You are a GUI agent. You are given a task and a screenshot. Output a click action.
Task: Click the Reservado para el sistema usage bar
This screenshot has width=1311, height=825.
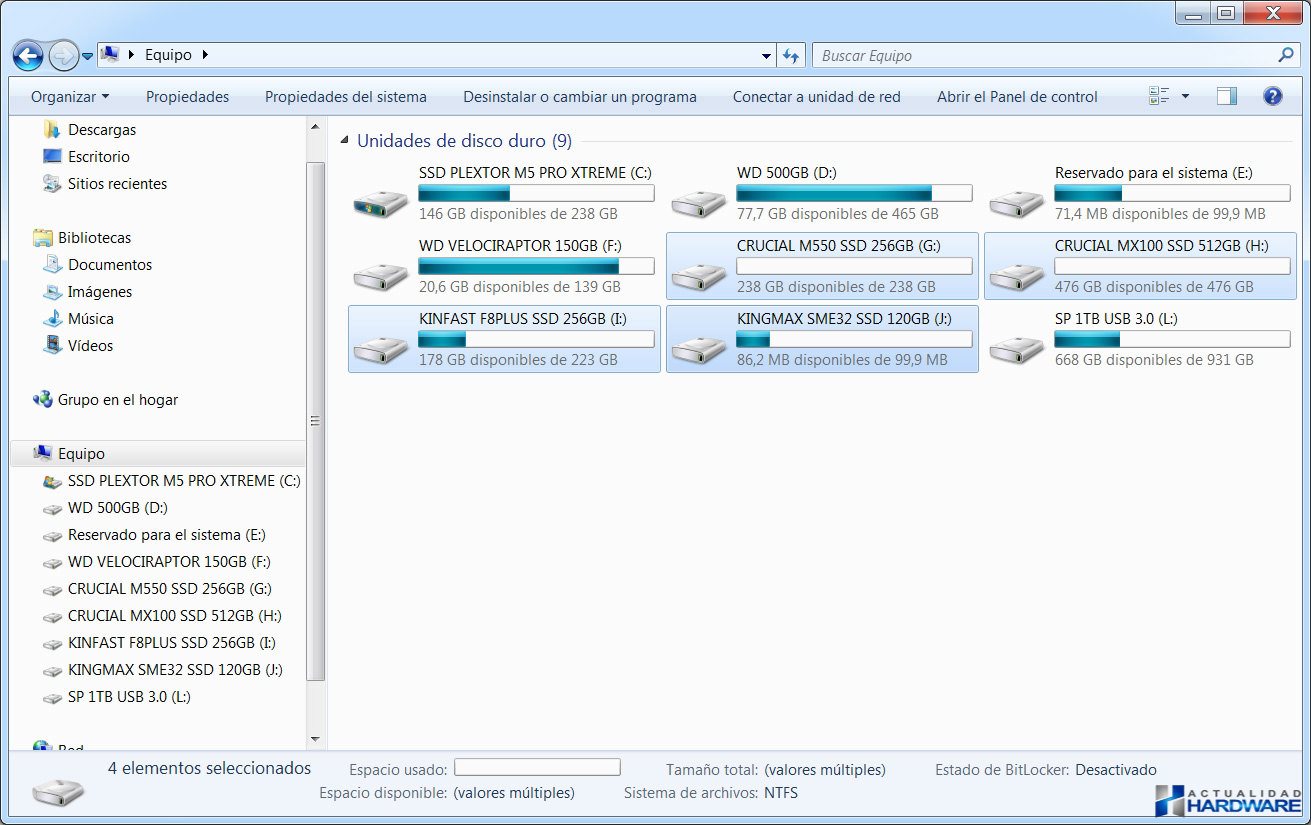pos(1172,193)
